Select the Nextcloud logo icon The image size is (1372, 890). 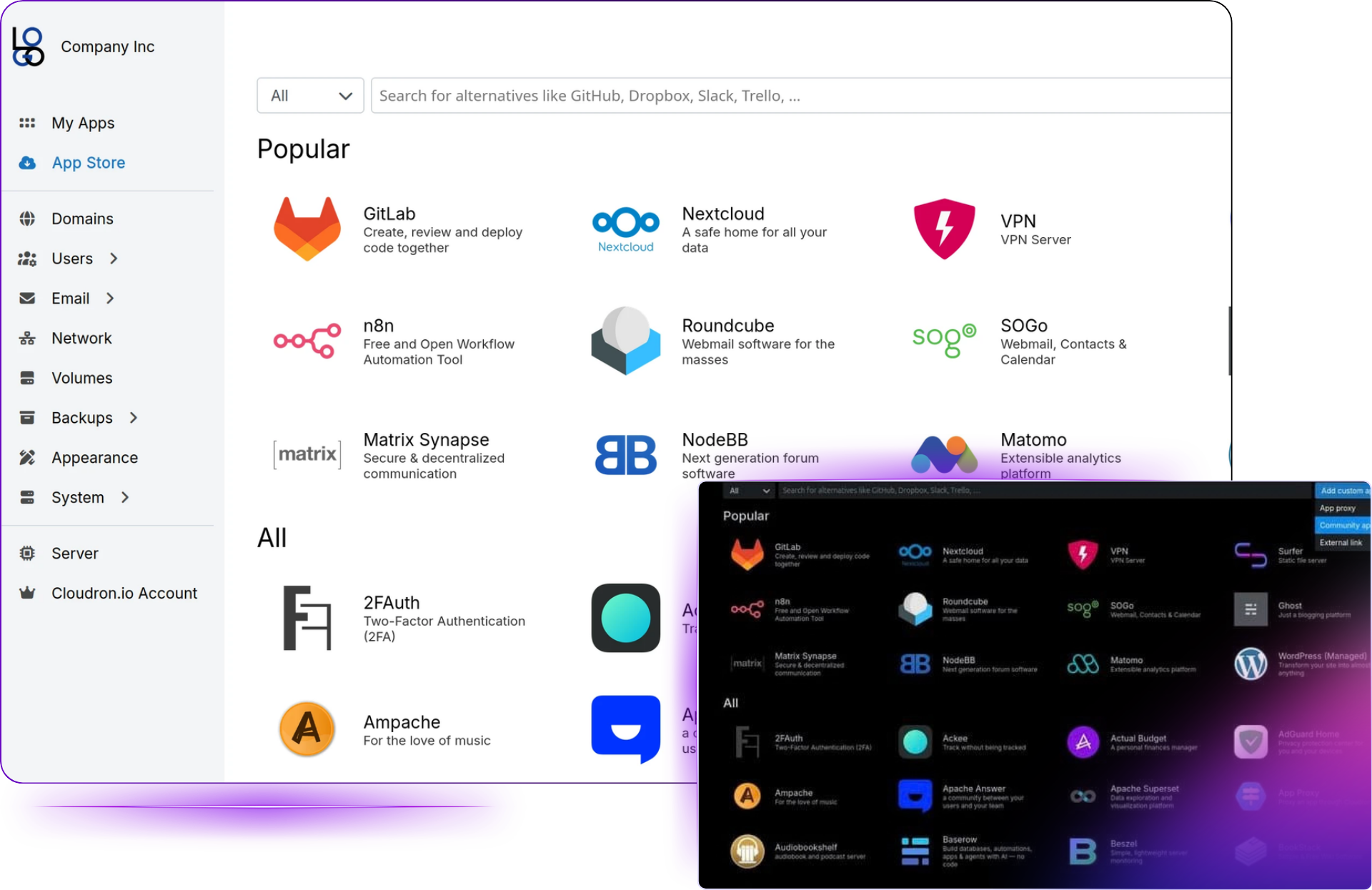pyautogui.click(x=626, y=229)
